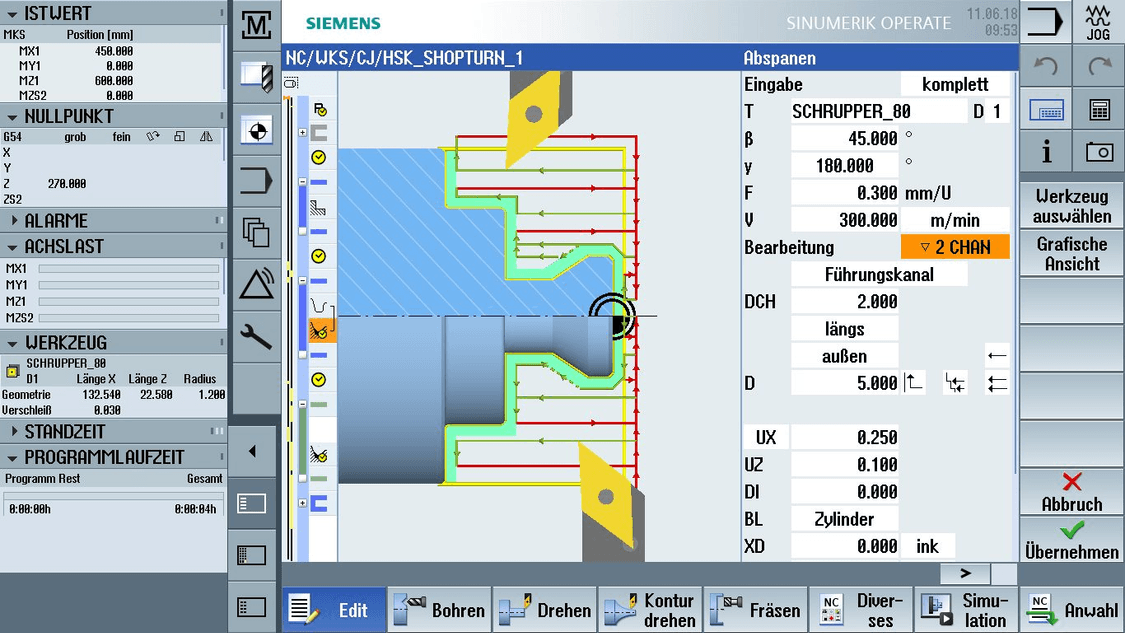This screenshot has height=633, width=1125.
Task: Click Werkzeug auswählen to choose a tool
Action: tap(1071, 204)
